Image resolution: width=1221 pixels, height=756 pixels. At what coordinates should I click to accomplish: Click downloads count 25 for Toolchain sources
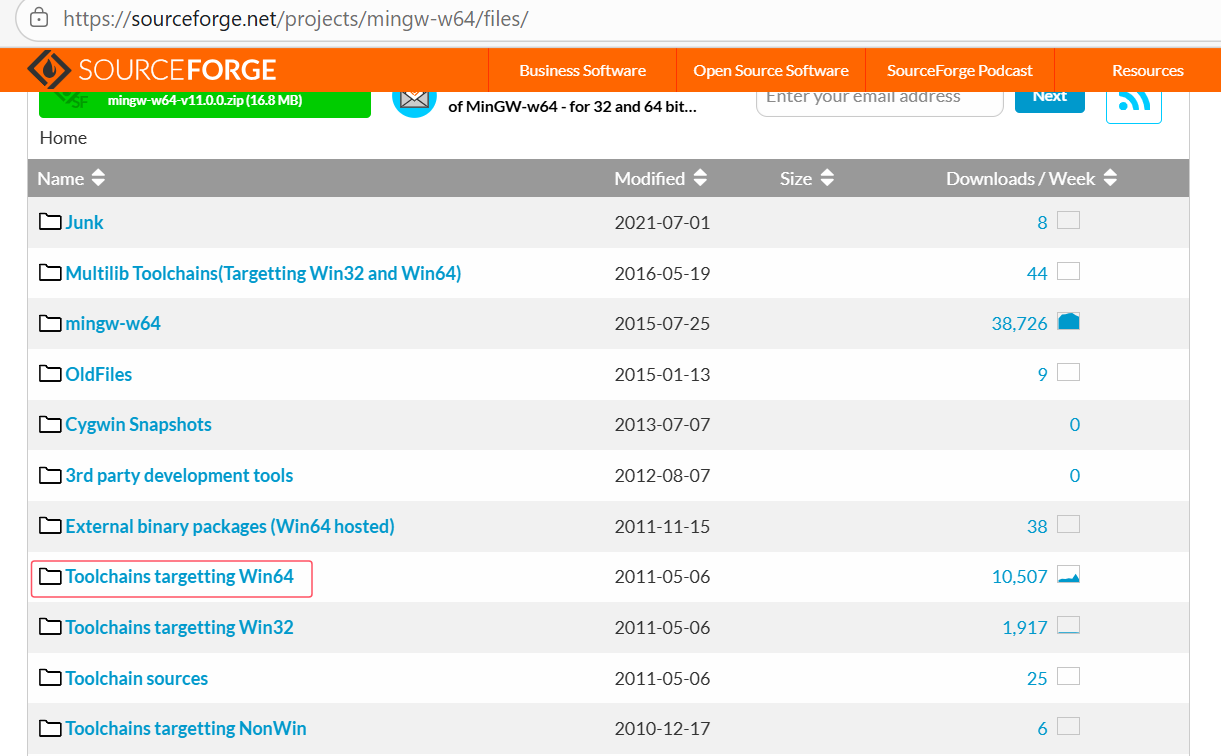pos(1037,678)
